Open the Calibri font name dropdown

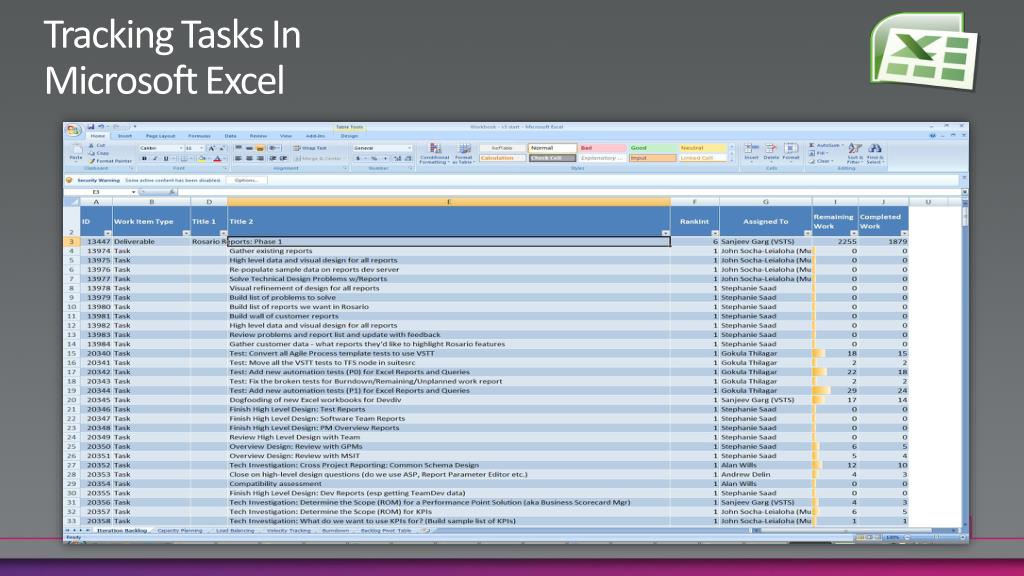[181, 148]
